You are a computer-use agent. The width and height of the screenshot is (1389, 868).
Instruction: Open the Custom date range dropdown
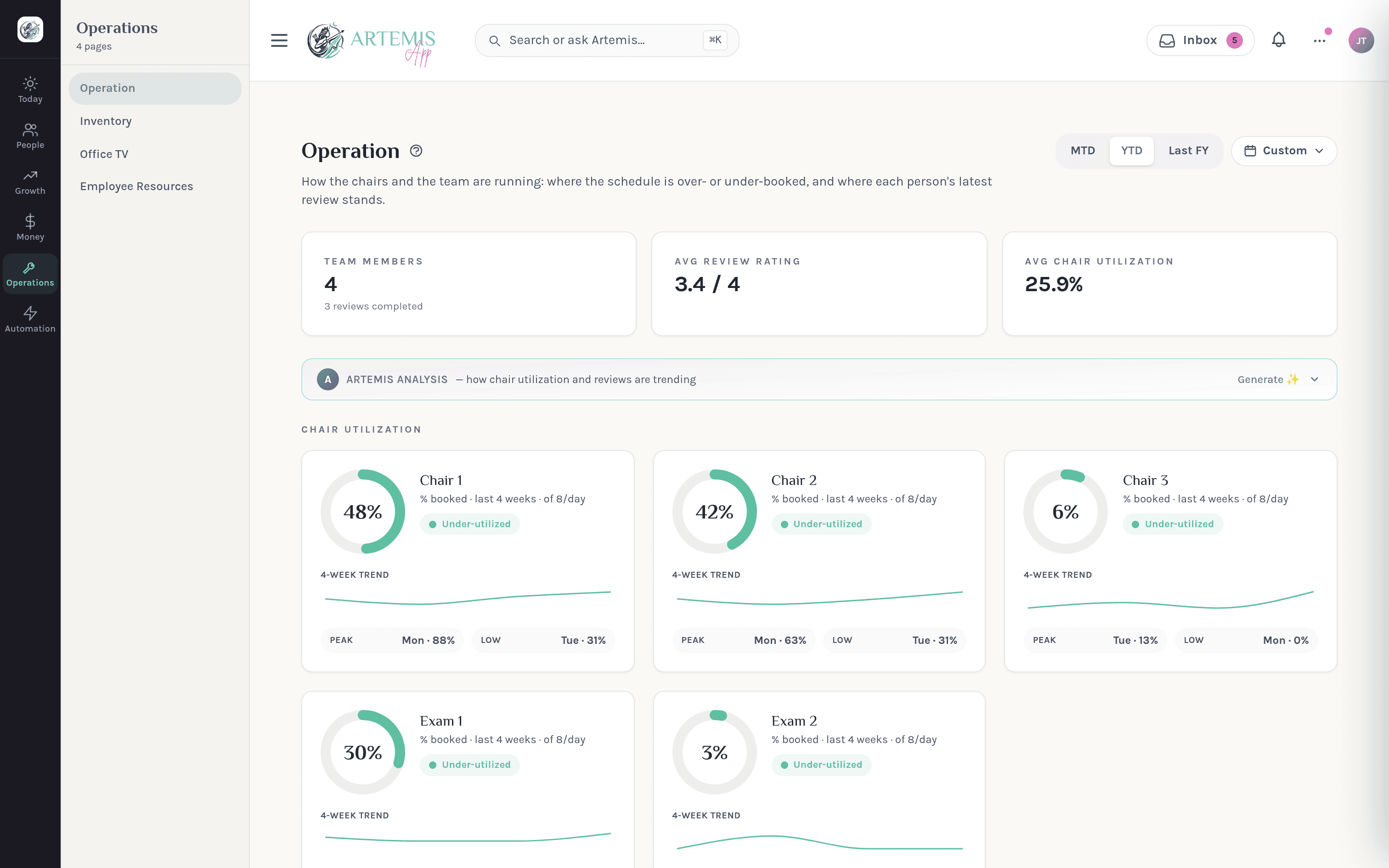[1284, 151]
